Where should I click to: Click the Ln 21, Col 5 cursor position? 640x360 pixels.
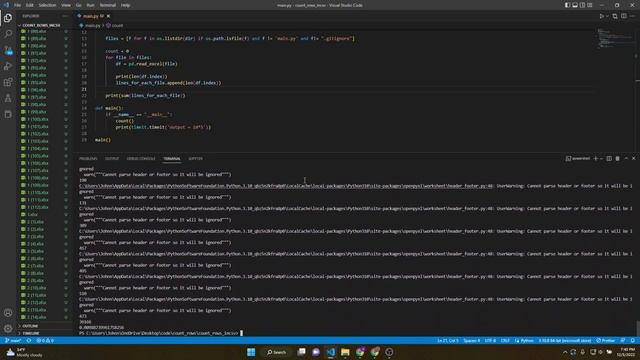pos(448,340)
